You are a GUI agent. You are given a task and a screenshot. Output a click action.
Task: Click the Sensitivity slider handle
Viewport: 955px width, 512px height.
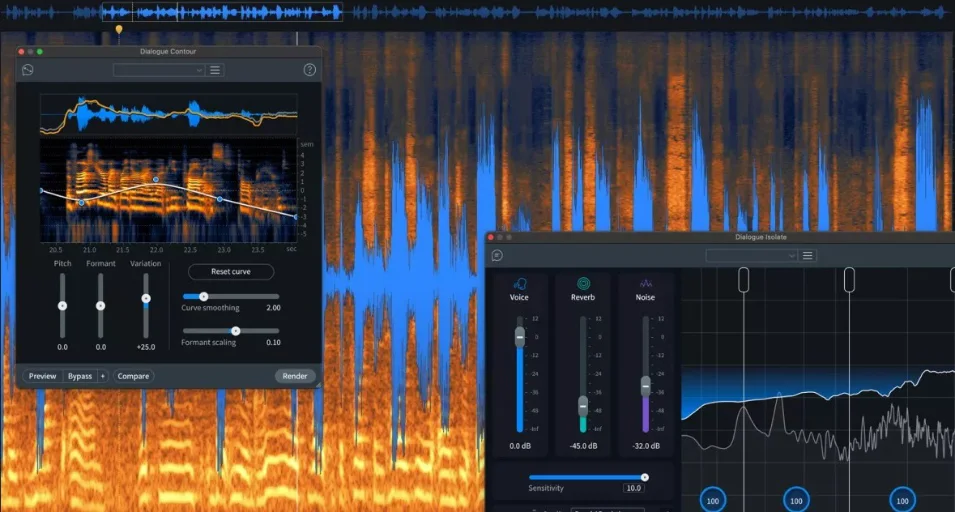pyautogui.click(x=644, y=477)
